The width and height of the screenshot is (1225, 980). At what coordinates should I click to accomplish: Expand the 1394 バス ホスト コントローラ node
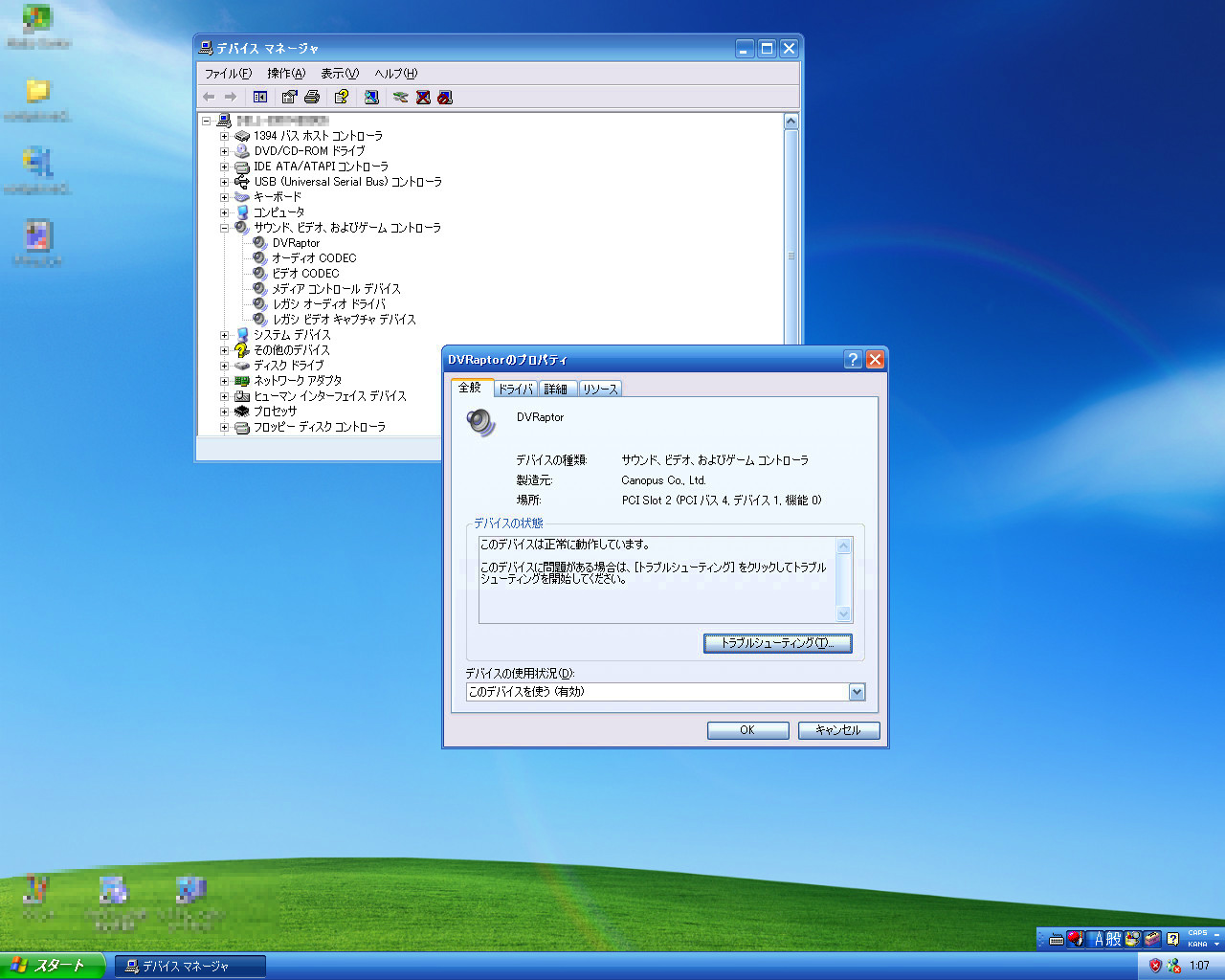click(x=225, y=136)
